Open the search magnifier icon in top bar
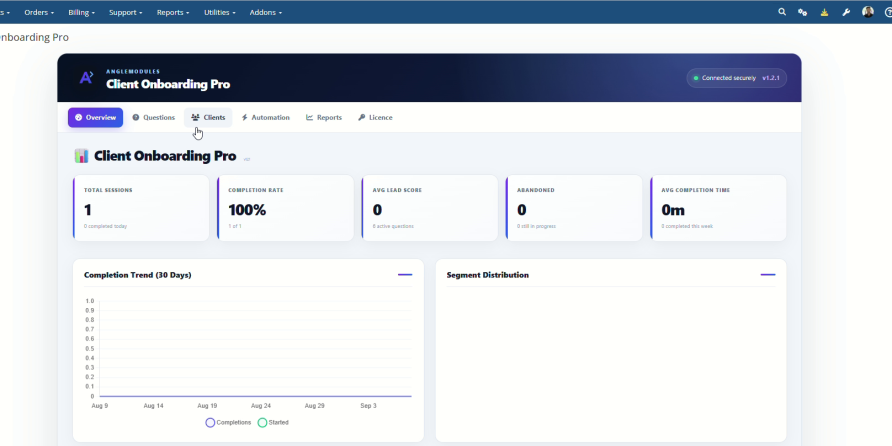The width and height of the screenshot is (892, 446). point(782,12)
